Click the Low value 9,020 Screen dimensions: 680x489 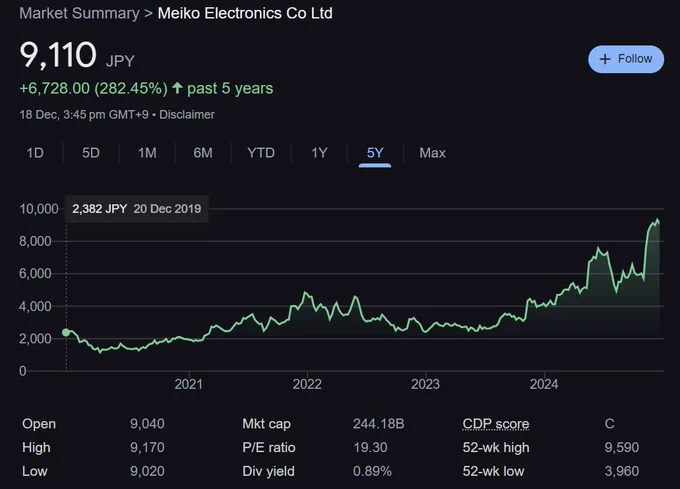(x=147, y=471)
